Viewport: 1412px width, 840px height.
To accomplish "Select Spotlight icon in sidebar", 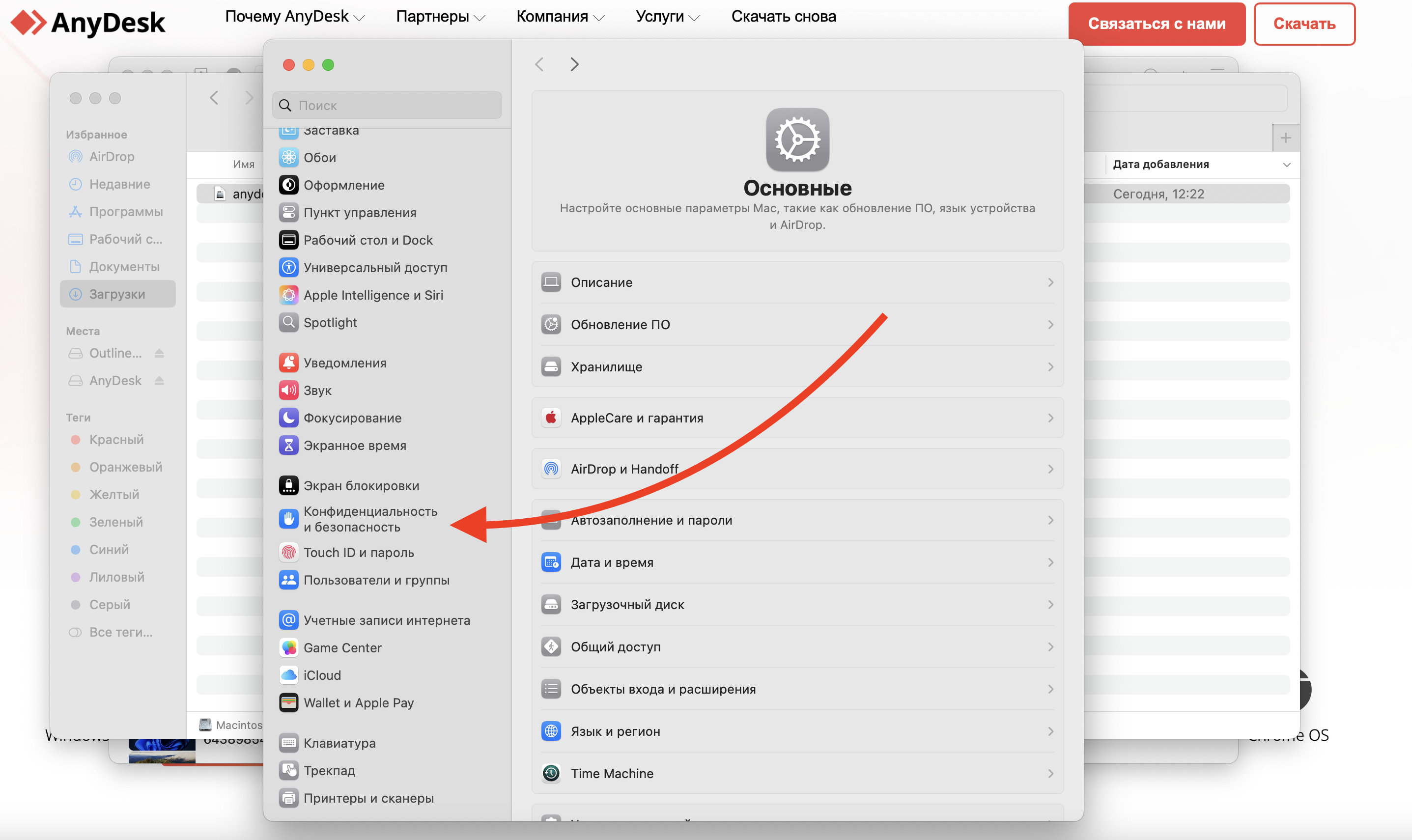I will point(288,323).
